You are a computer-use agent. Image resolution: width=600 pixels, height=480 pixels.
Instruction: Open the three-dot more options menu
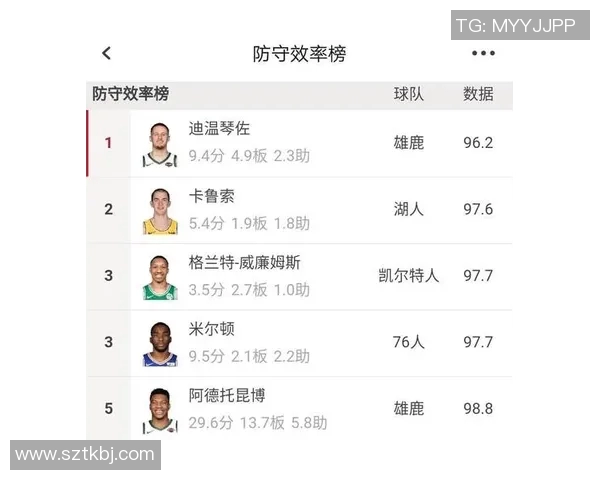[483, 54]
